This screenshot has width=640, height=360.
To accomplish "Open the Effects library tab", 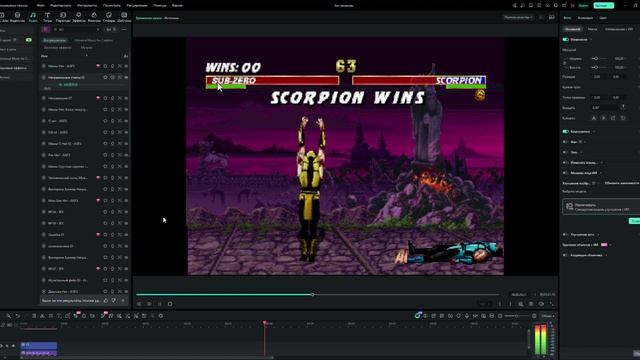I will (x=79, y=17).
